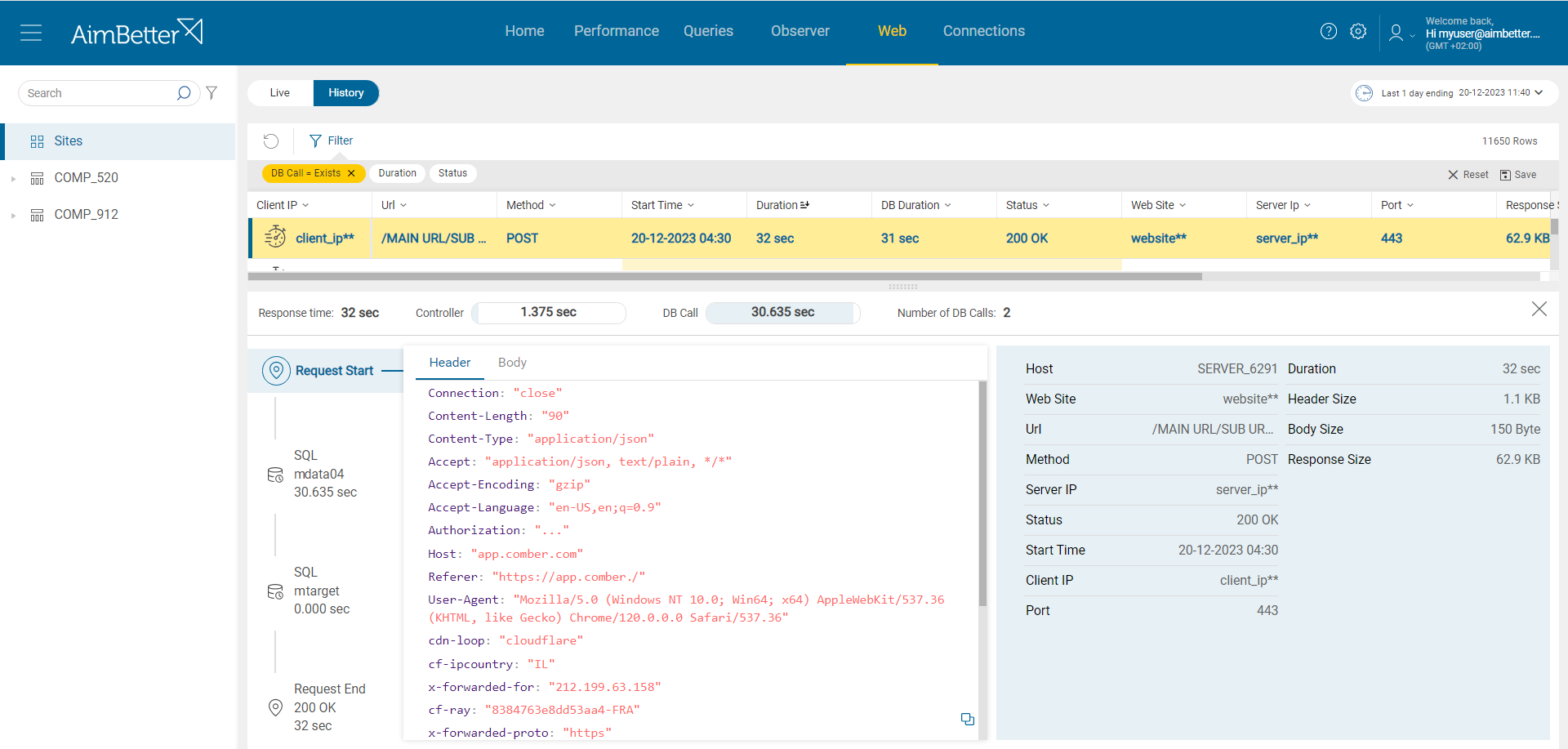
Task: Click the Request End pin icon
Action: pyautogui.click(x=275, y=707)
